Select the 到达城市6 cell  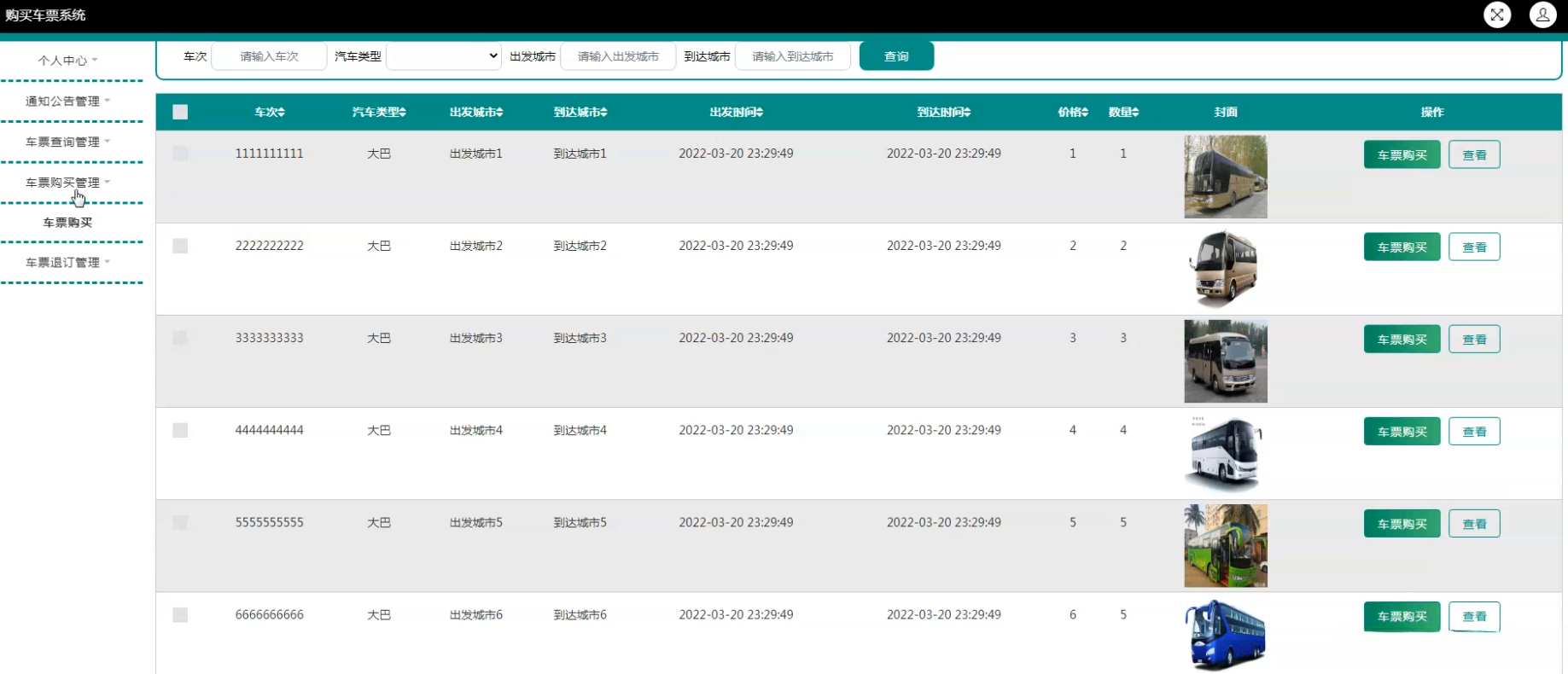pyautogui.click(x=580, y=614)
